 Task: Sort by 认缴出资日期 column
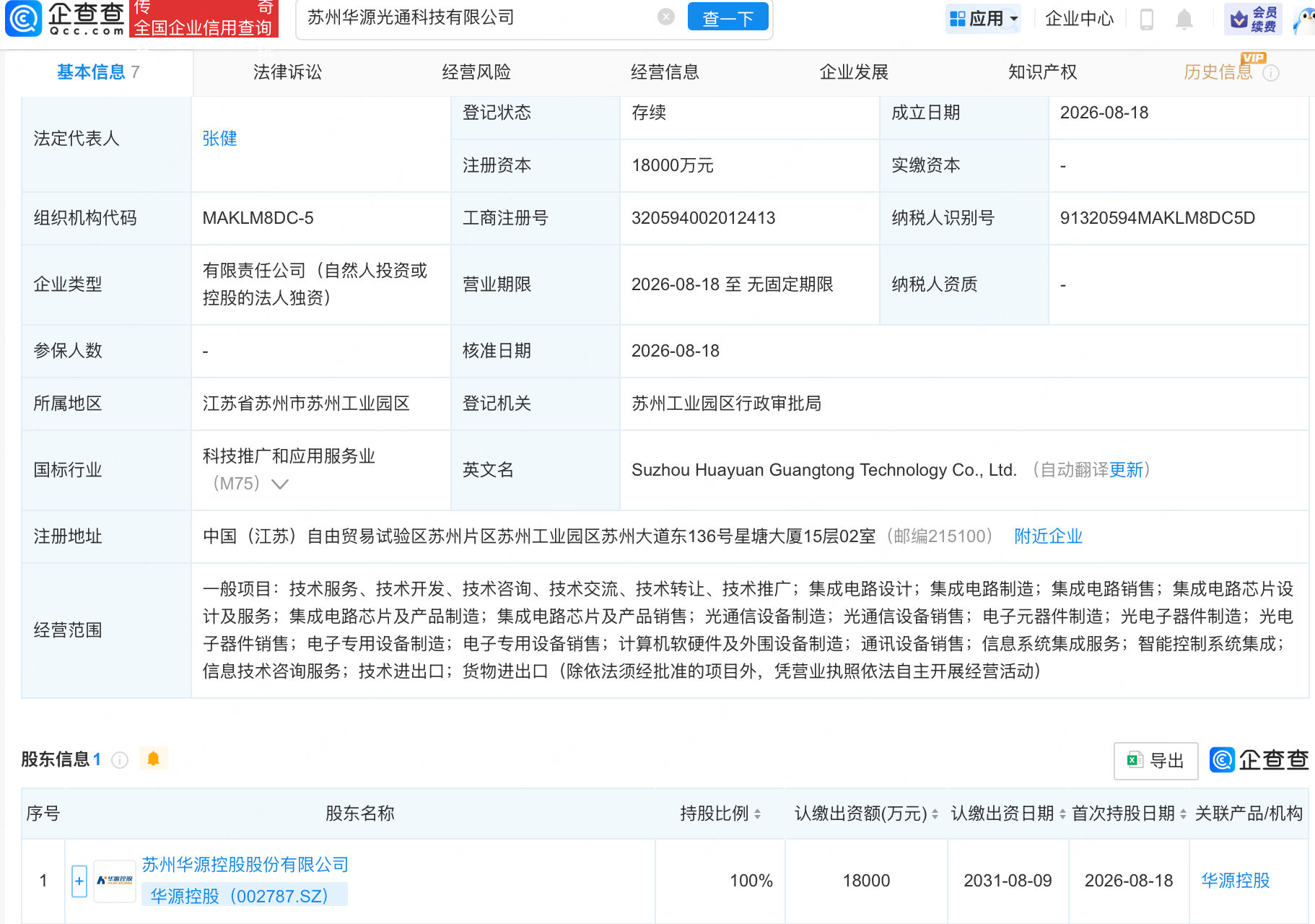1062,814
